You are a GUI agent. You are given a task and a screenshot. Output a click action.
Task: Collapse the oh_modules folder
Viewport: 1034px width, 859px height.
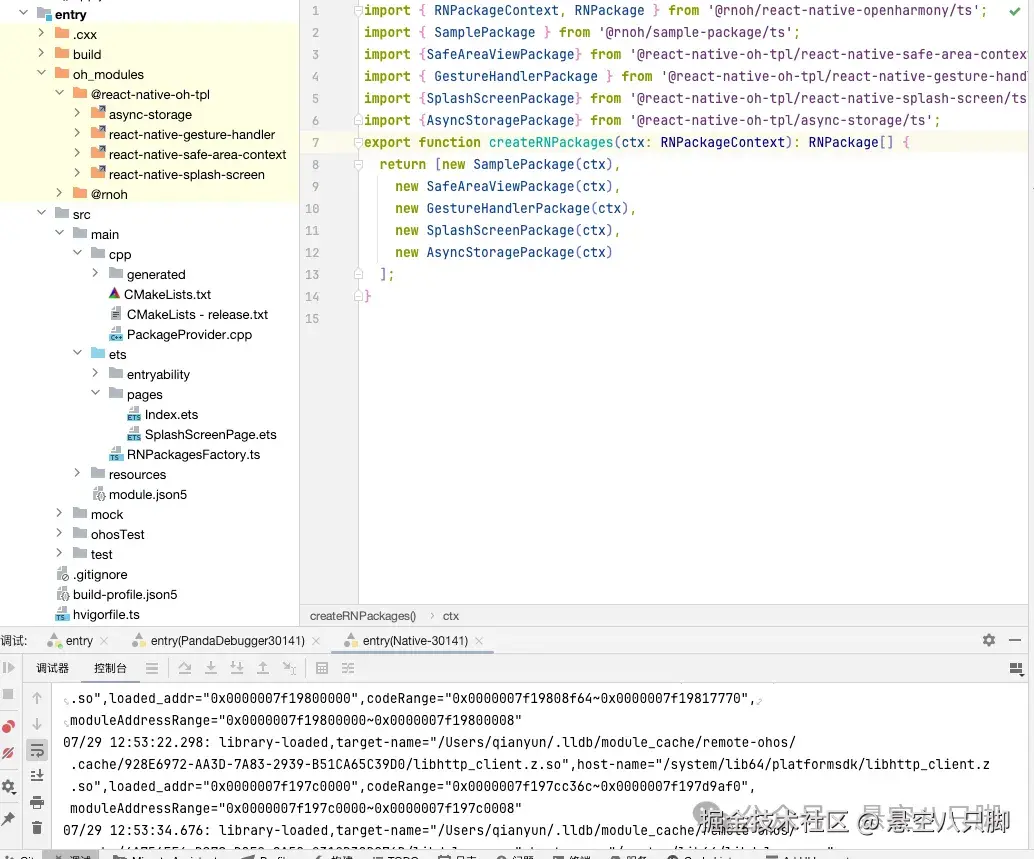click(42, 73)
